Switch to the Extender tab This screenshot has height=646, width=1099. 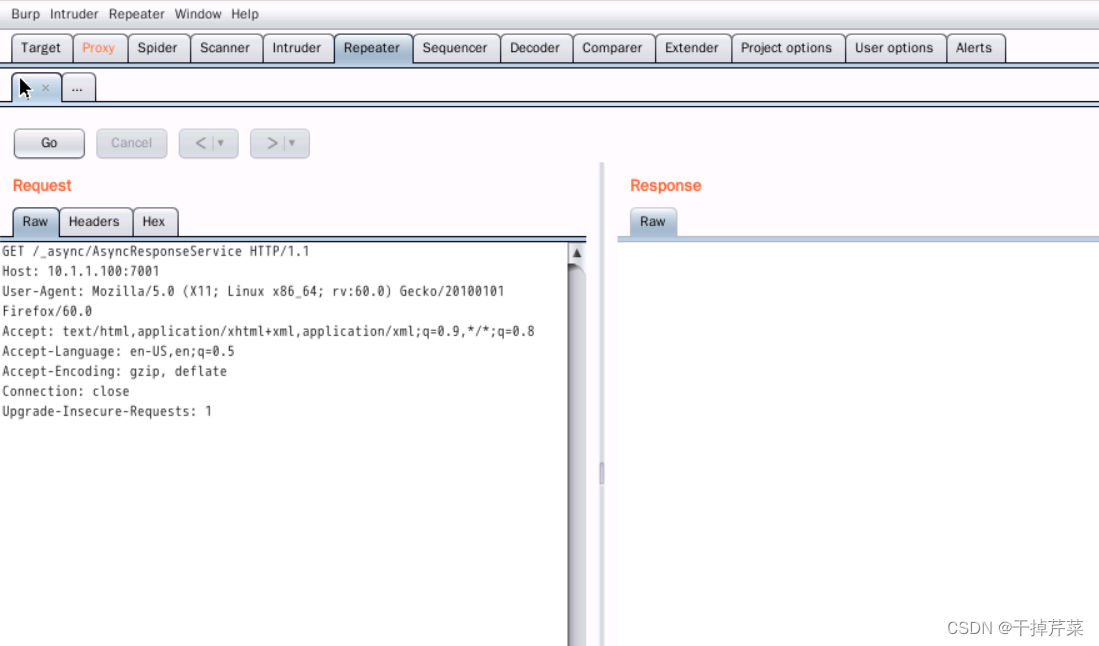click(692, 48)
